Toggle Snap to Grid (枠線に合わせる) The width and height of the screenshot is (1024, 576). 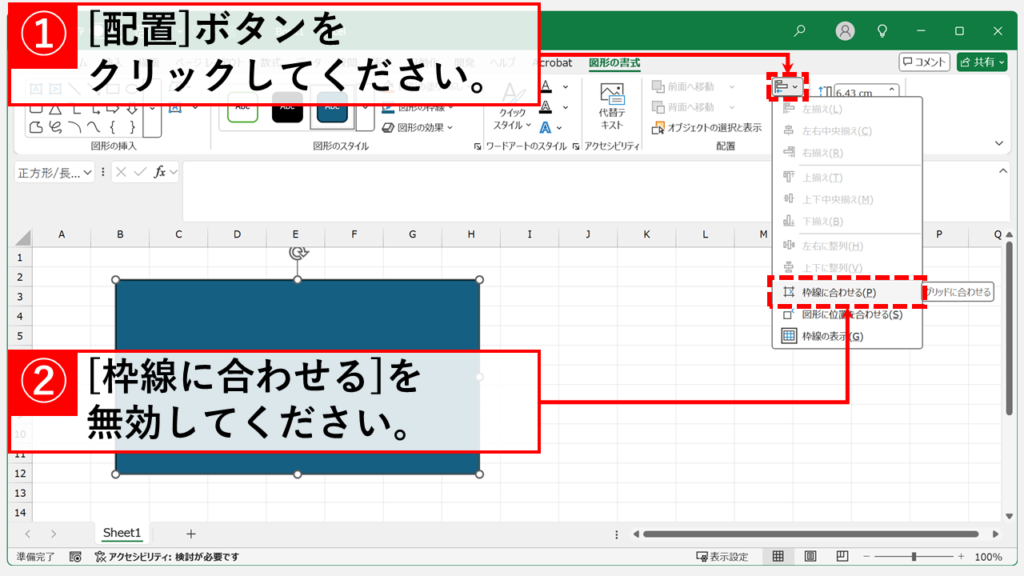click(847, 293)
